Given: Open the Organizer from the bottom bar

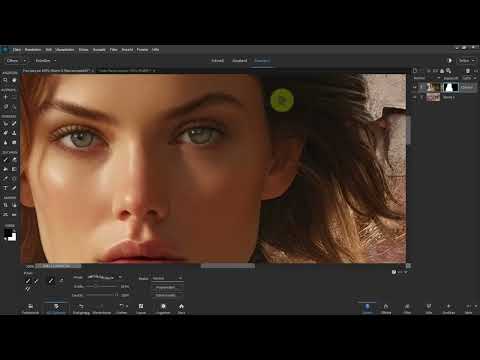Looking at the screenshot, I should click(x=163, y=308).
